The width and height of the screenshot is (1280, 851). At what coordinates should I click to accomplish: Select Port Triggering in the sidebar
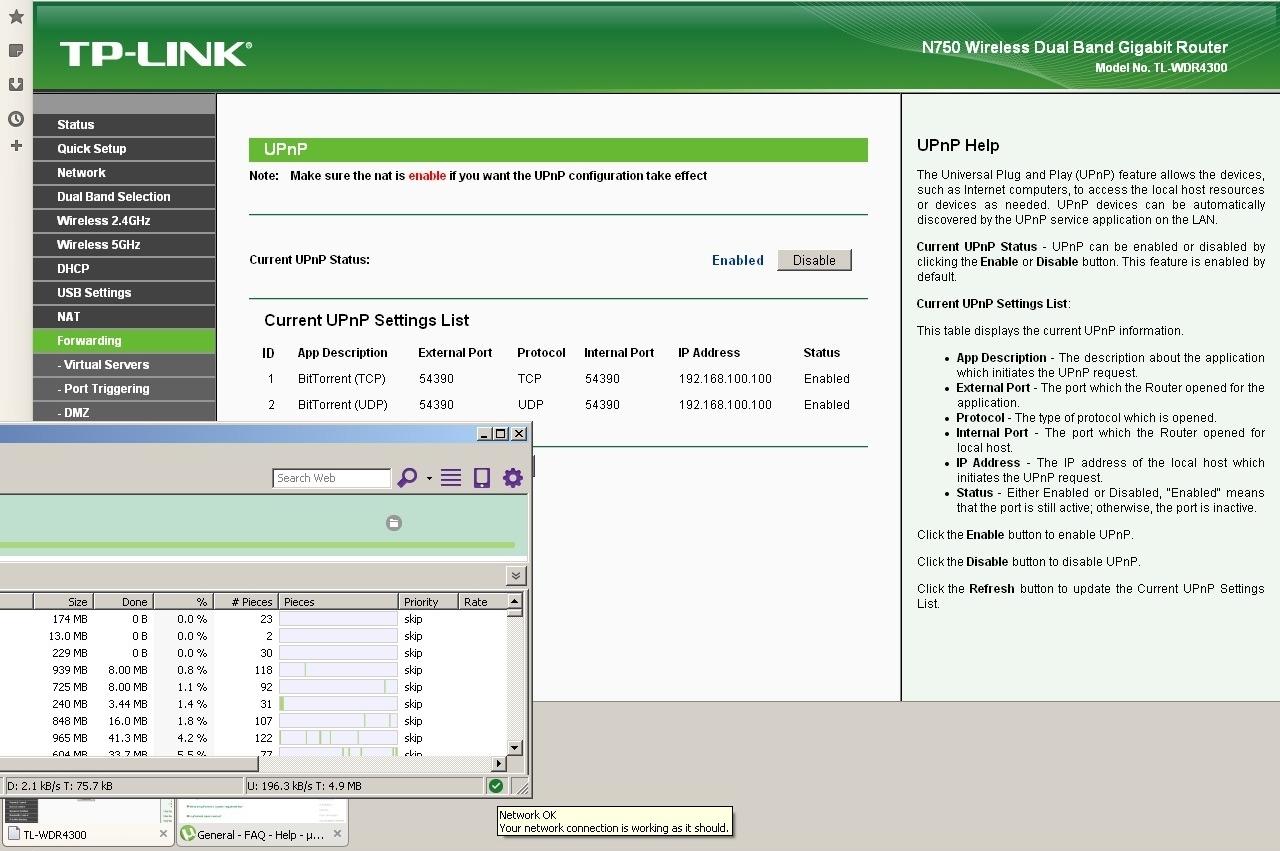tap(103, 389)
